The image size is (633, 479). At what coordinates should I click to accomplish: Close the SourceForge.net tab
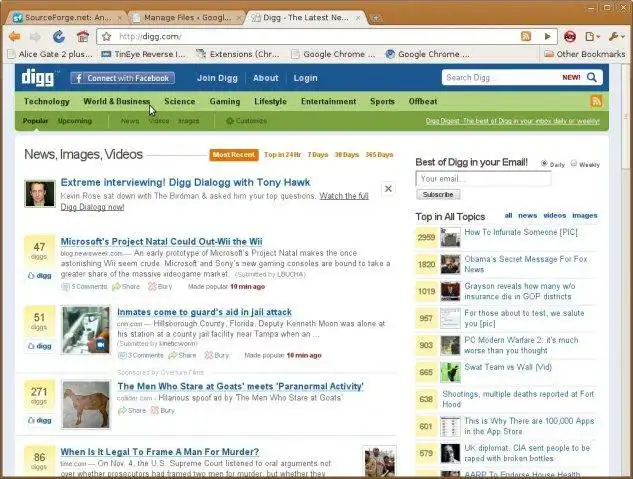point(119,18)
